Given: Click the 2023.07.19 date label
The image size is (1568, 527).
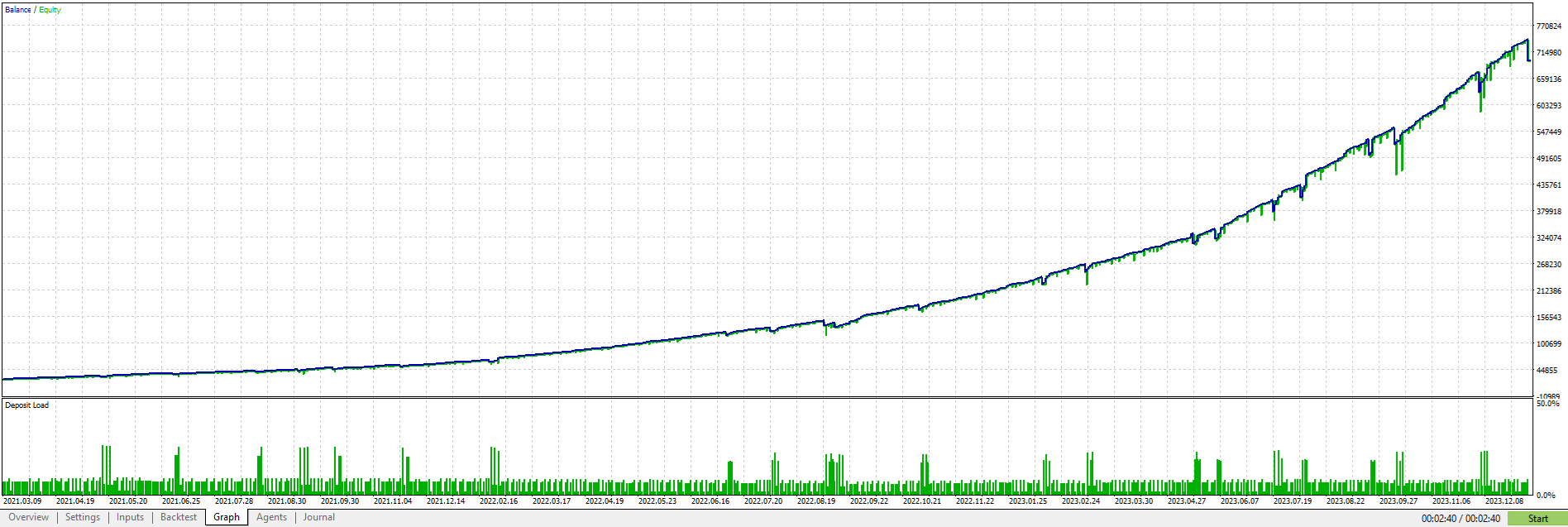Looking at the screenshot, I should pyautogui.click(x=1293, y=501).
